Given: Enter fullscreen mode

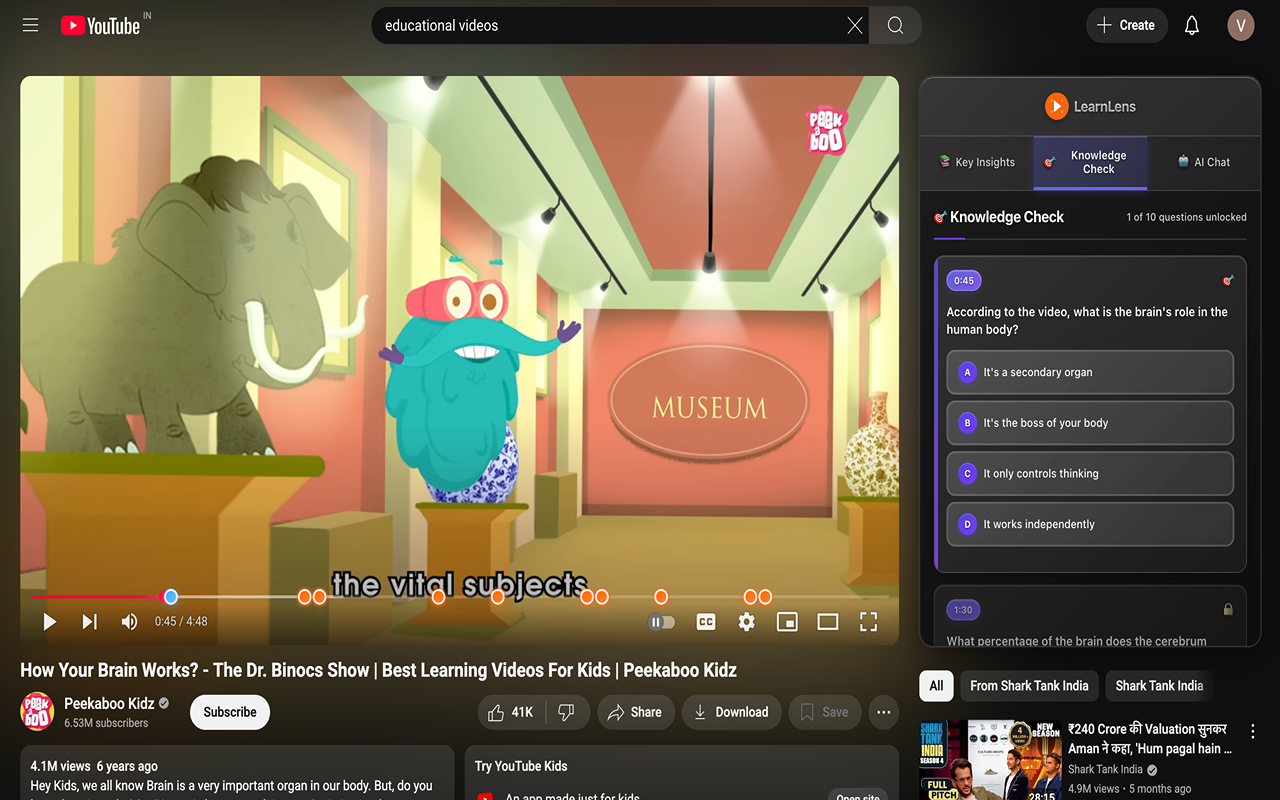Looking at the screenshot, I should click(868, 622).
